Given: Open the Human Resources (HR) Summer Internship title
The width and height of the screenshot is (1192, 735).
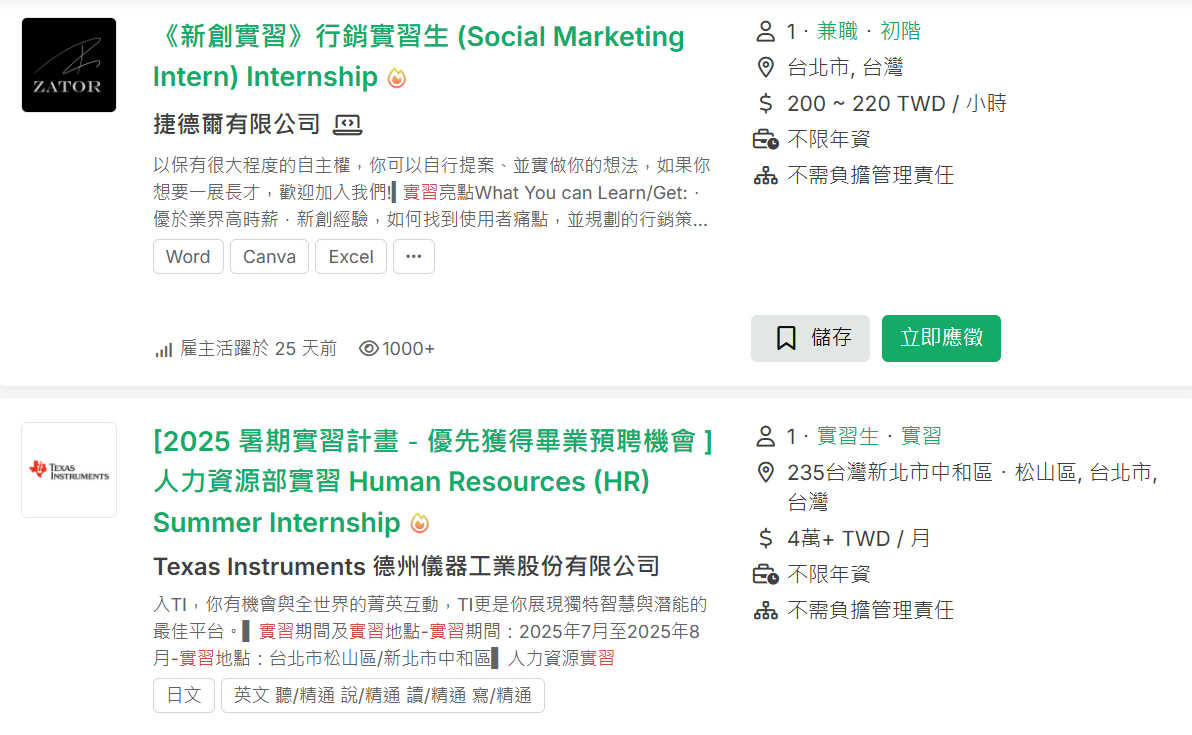Looking at the screenshot, I should pyautogui.click(x=433, y=481).
